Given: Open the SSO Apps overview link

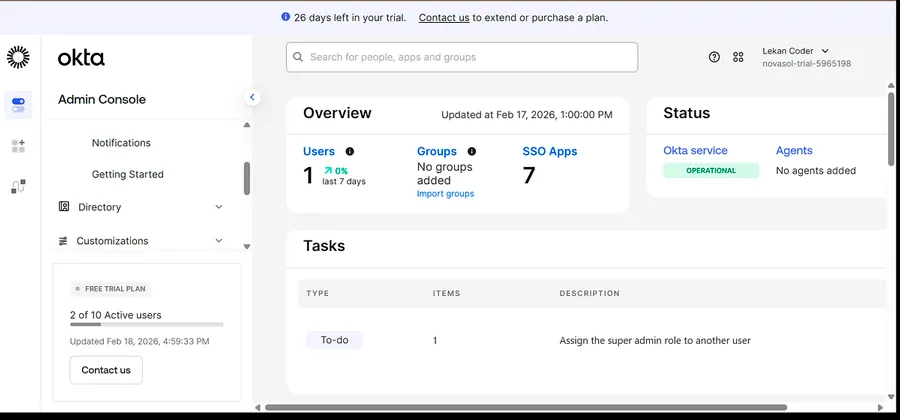Looking at the screenshot, I should 550,151.
